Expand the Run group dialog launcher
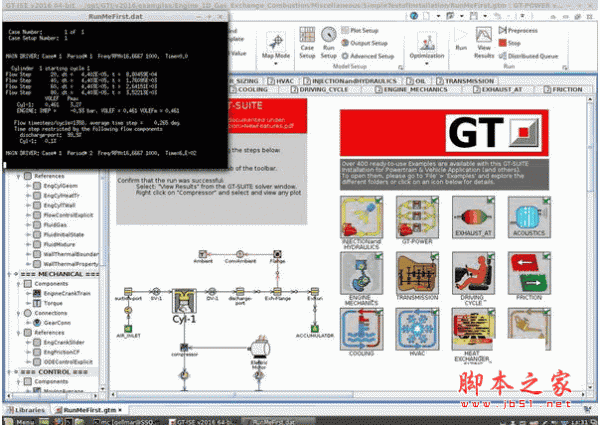 [x=564, y=68]
